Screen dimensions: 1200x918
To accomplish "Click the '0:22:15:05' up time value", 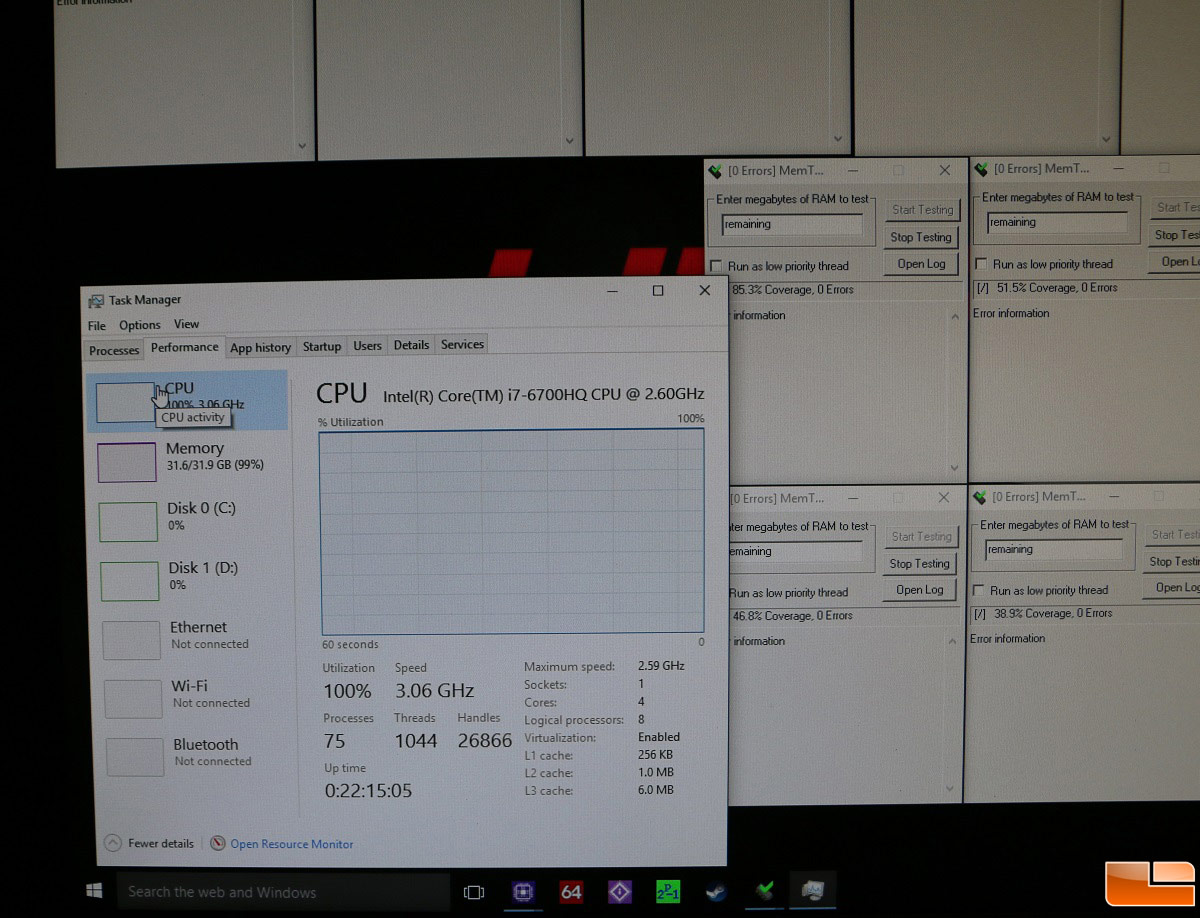I will tap(368, 791).
